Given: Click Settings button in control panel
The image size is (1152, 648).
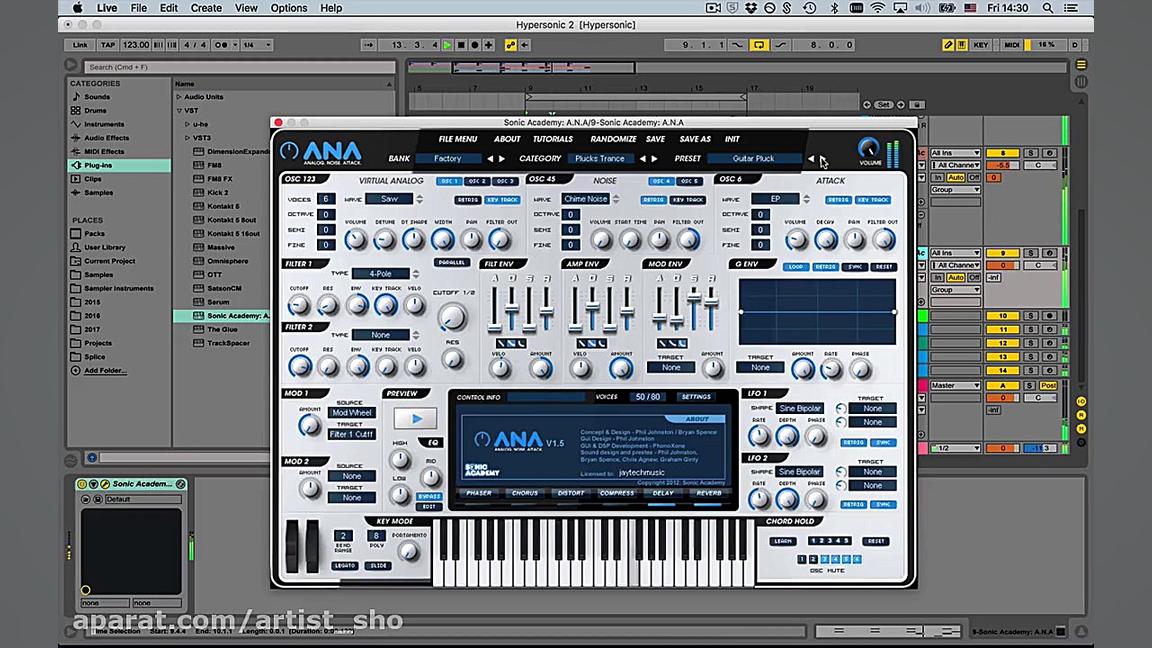Looking at the screenshot, I should click(x=696, y=397).
